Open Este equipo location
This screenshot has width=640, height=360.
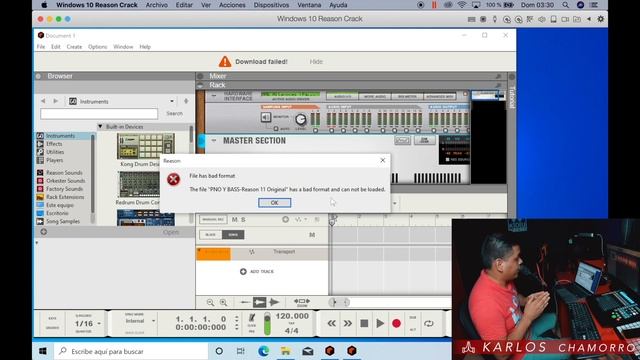pyautogui.click(x=60, y=205)
